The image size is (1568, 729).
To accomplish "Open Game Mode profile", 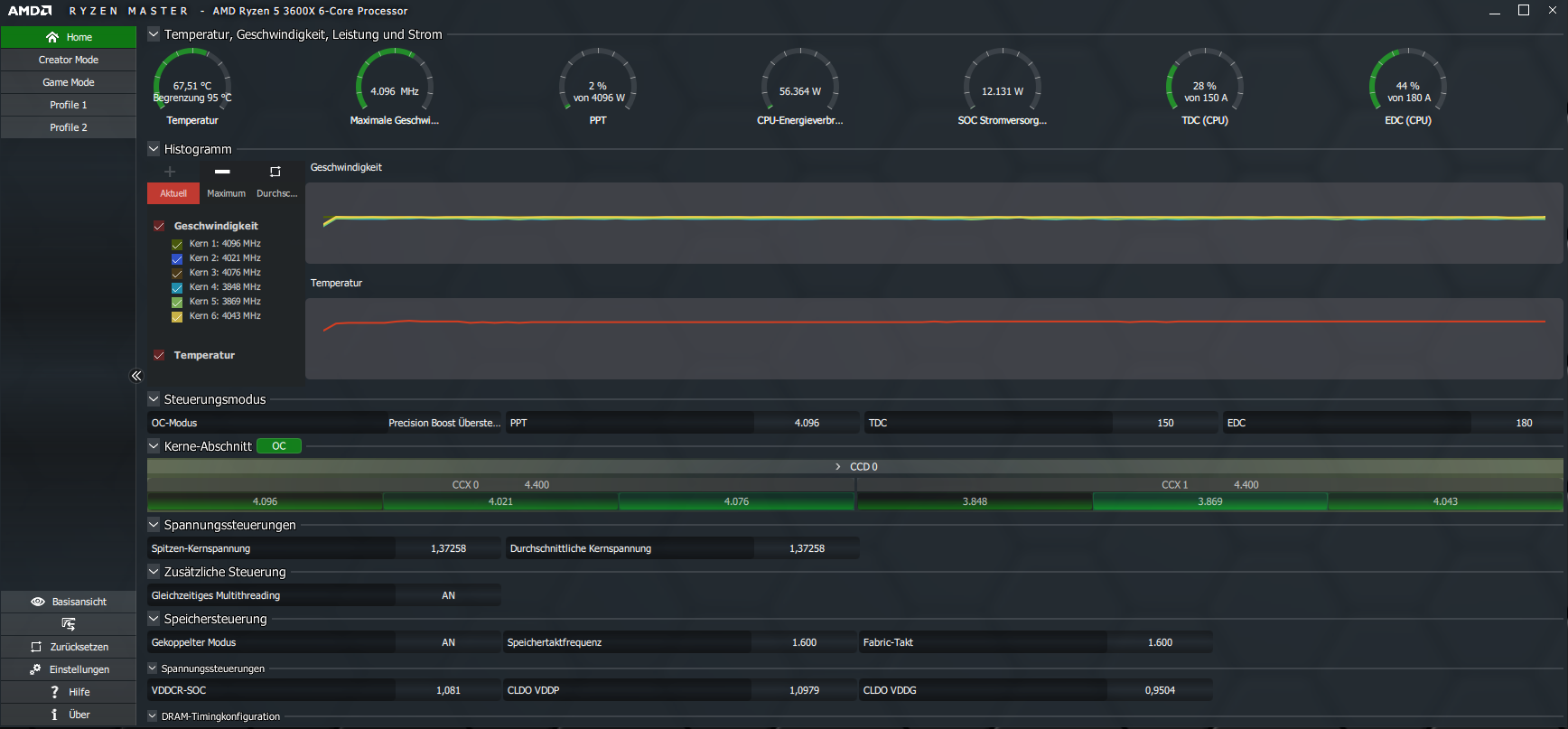I will click(69, 82).
